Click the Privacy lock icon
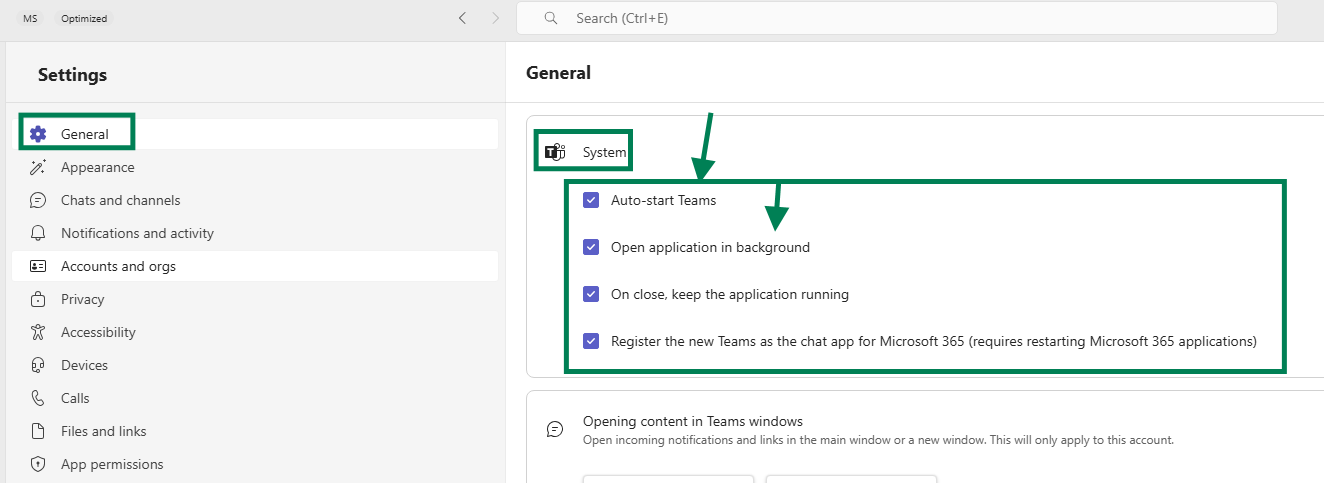 click(x=38, y=299)
